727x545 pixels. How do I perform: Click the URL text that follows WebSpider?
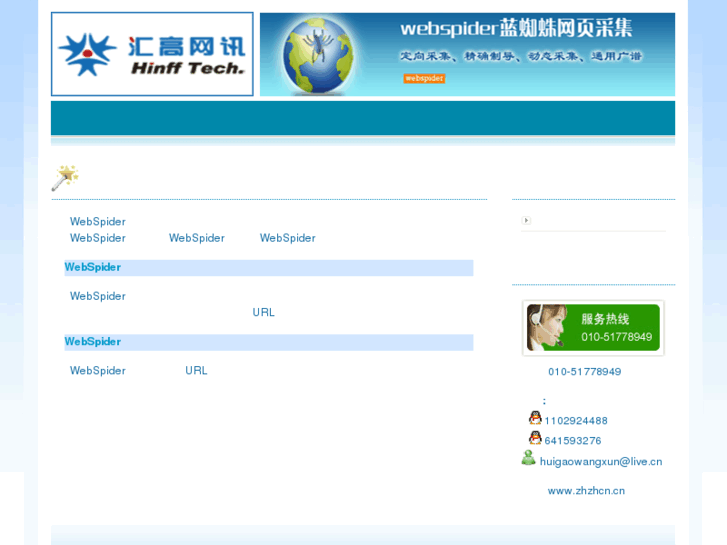pyautogui.click(x=196, y=371)
